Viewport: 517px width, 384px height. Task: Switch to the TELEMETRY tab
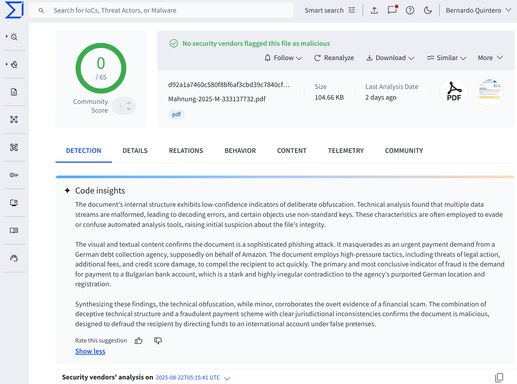pyautogui.click(x=346, y=151)
